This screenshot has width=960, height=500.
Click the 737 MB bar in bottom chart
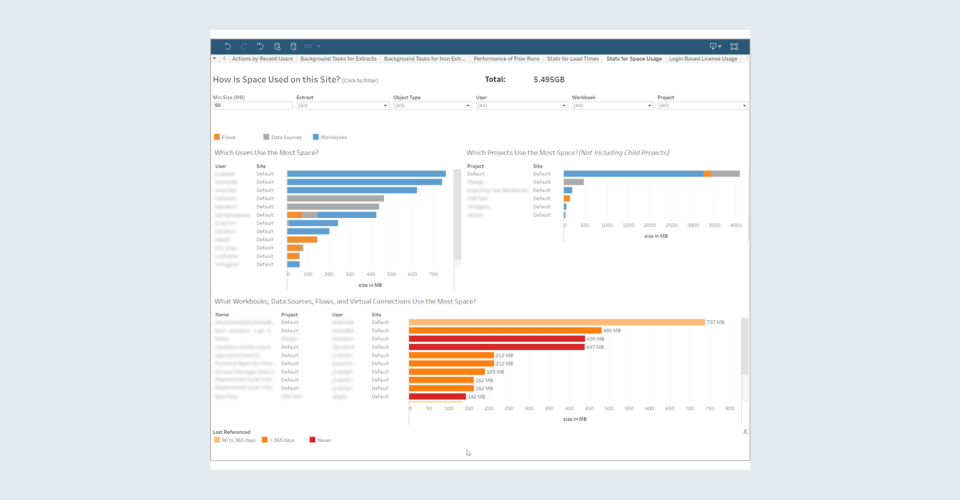point(556,322)
